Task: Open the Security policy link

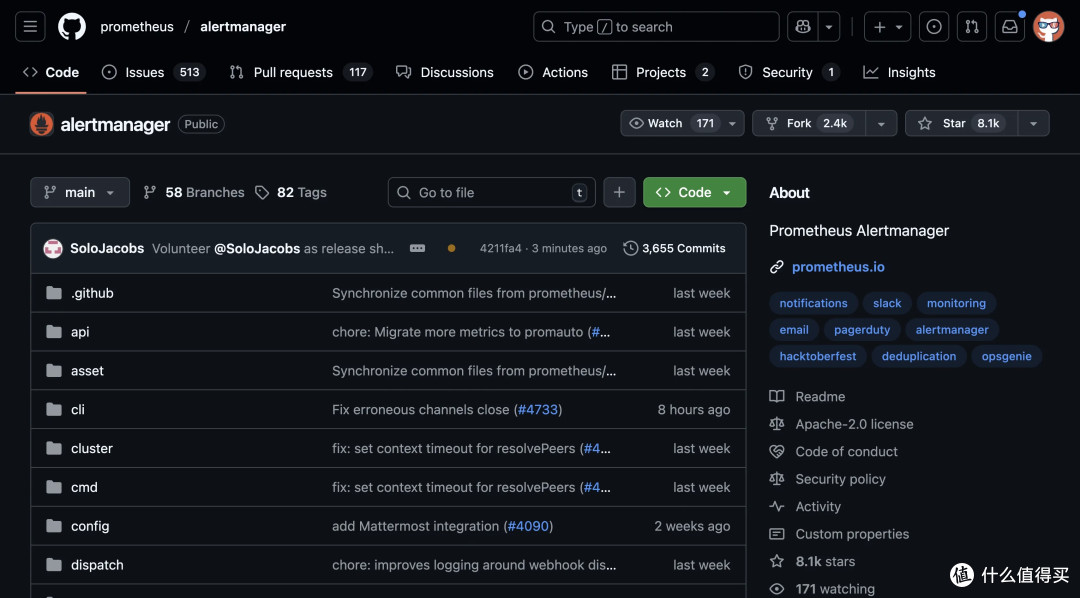Action: (x=840, y=479)
